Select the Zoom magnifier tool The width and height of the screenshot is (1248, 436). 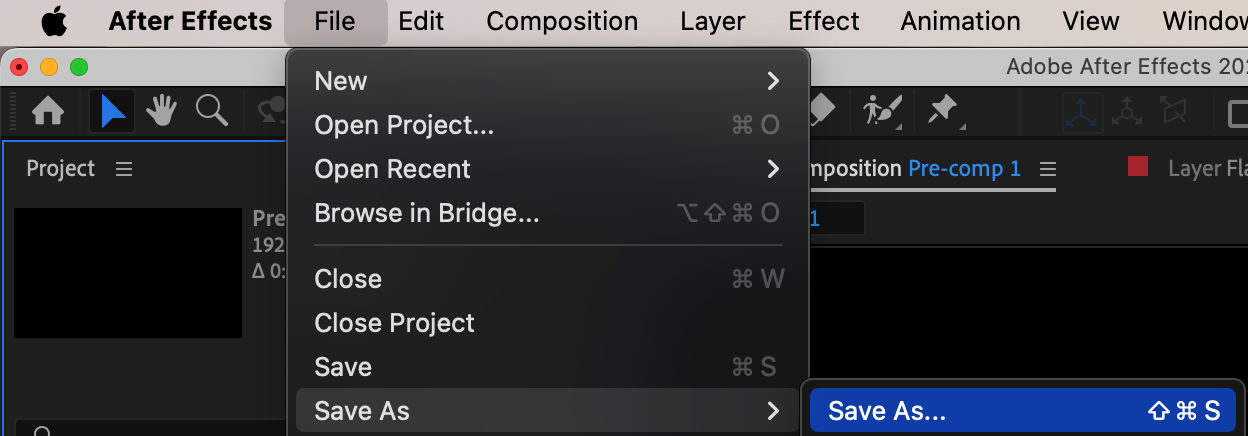212,111
